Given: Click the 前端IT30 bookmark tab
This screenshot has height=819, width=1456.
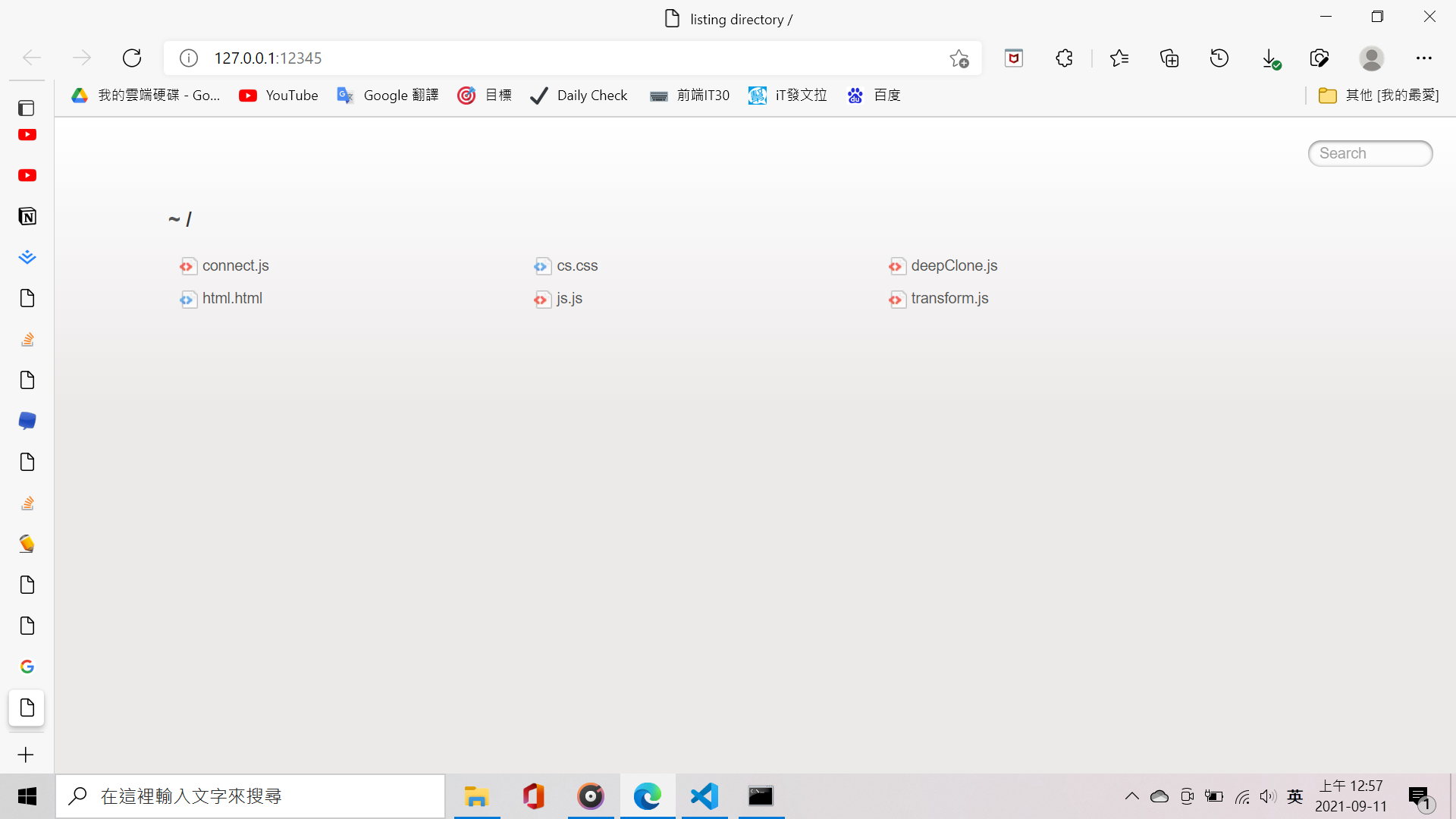Looking at the screenshot, I should pyautogui.click(x=690, y=95).
